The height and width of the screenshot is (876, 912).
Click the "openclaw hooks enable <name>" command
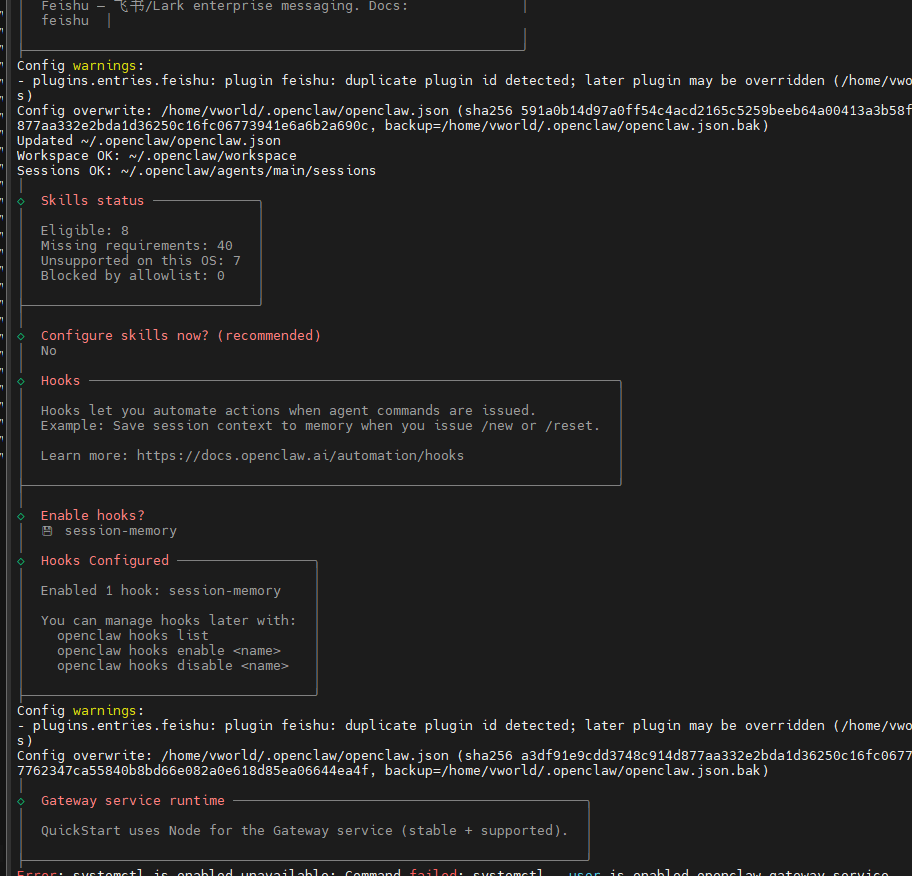pyautogui.click(x=168, y=651)
